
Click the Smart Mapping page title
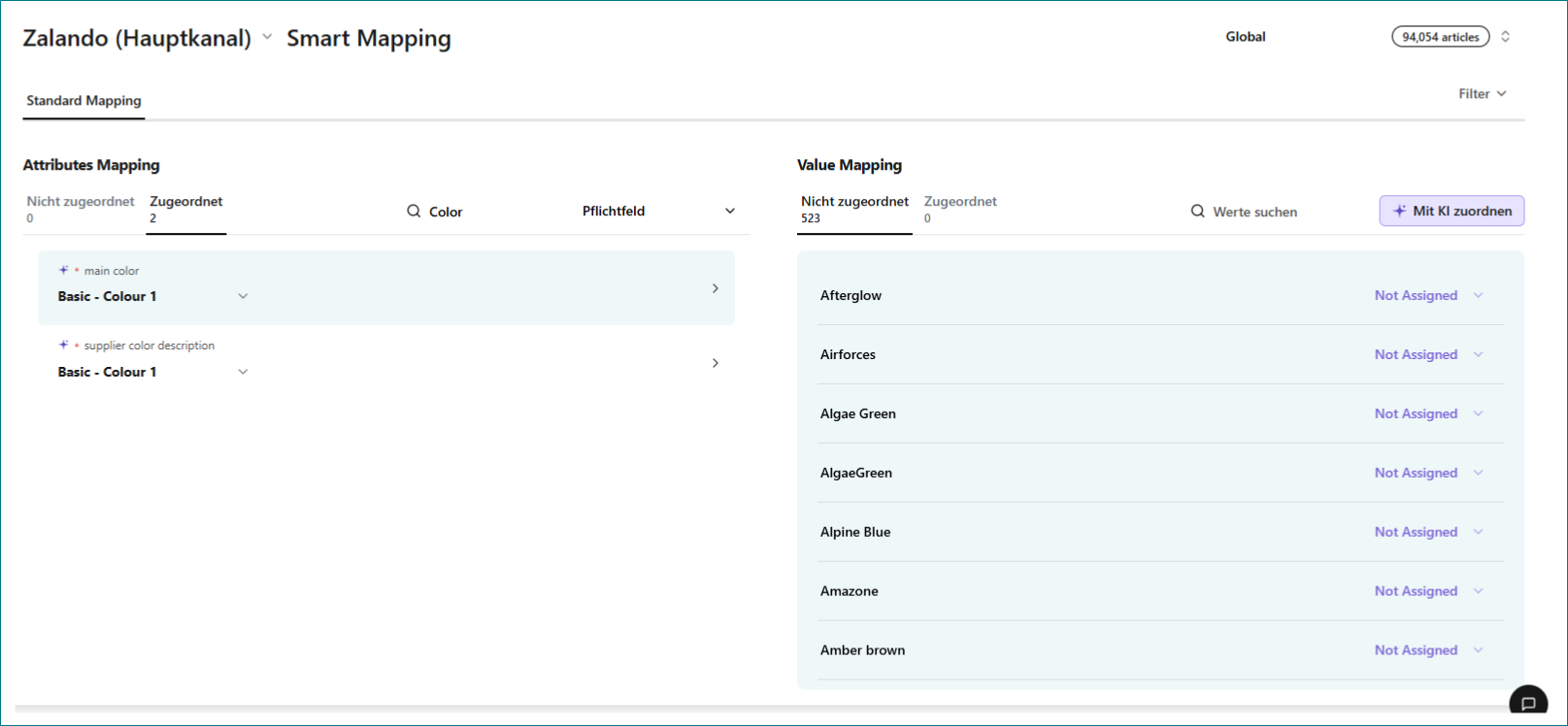[369, 38]
